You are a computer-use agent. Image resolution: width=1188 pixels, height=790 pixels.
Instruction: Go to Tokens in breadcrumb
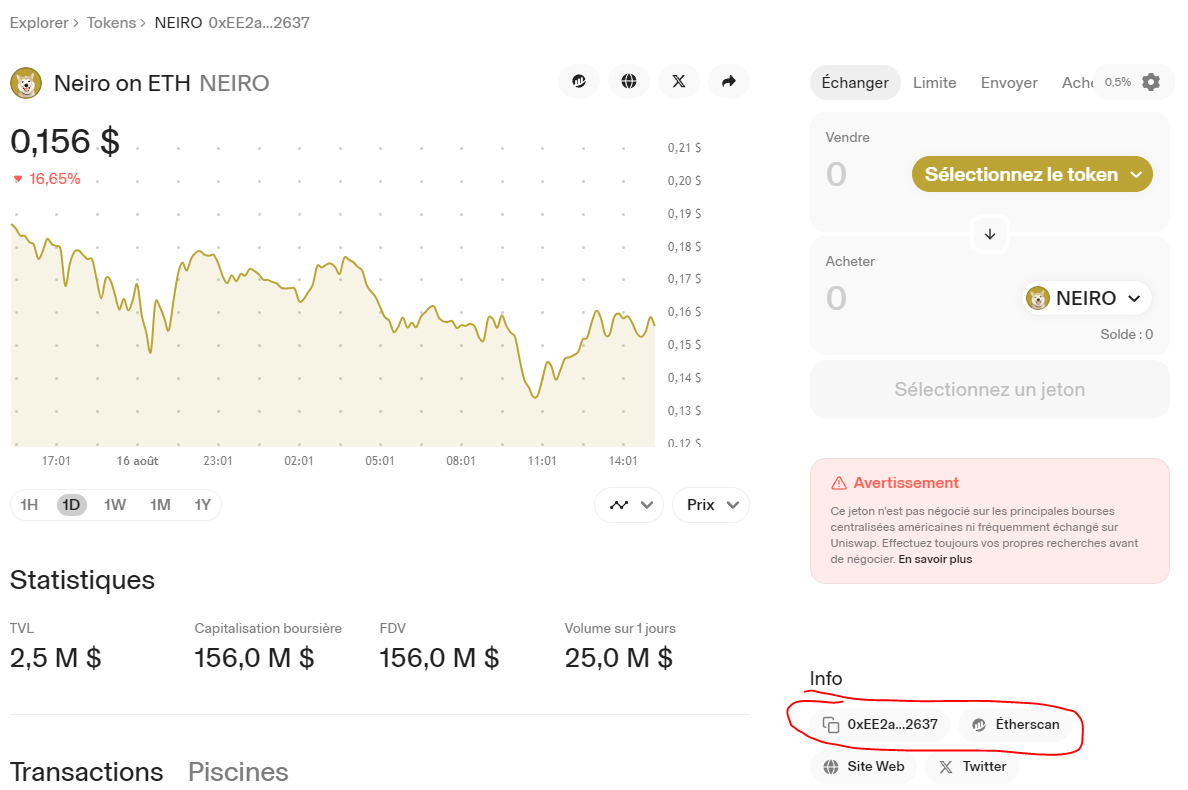[111, 22]
